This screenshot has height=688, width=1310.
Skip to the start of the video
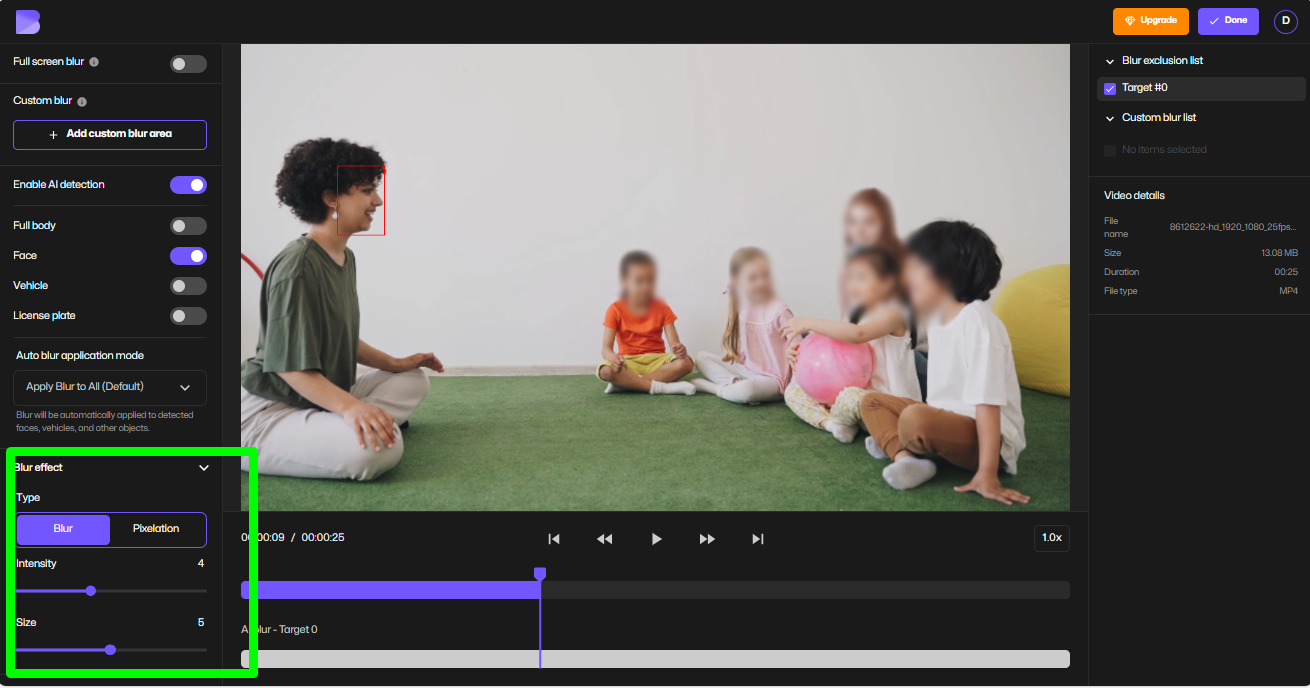click(x=553, y=539)
